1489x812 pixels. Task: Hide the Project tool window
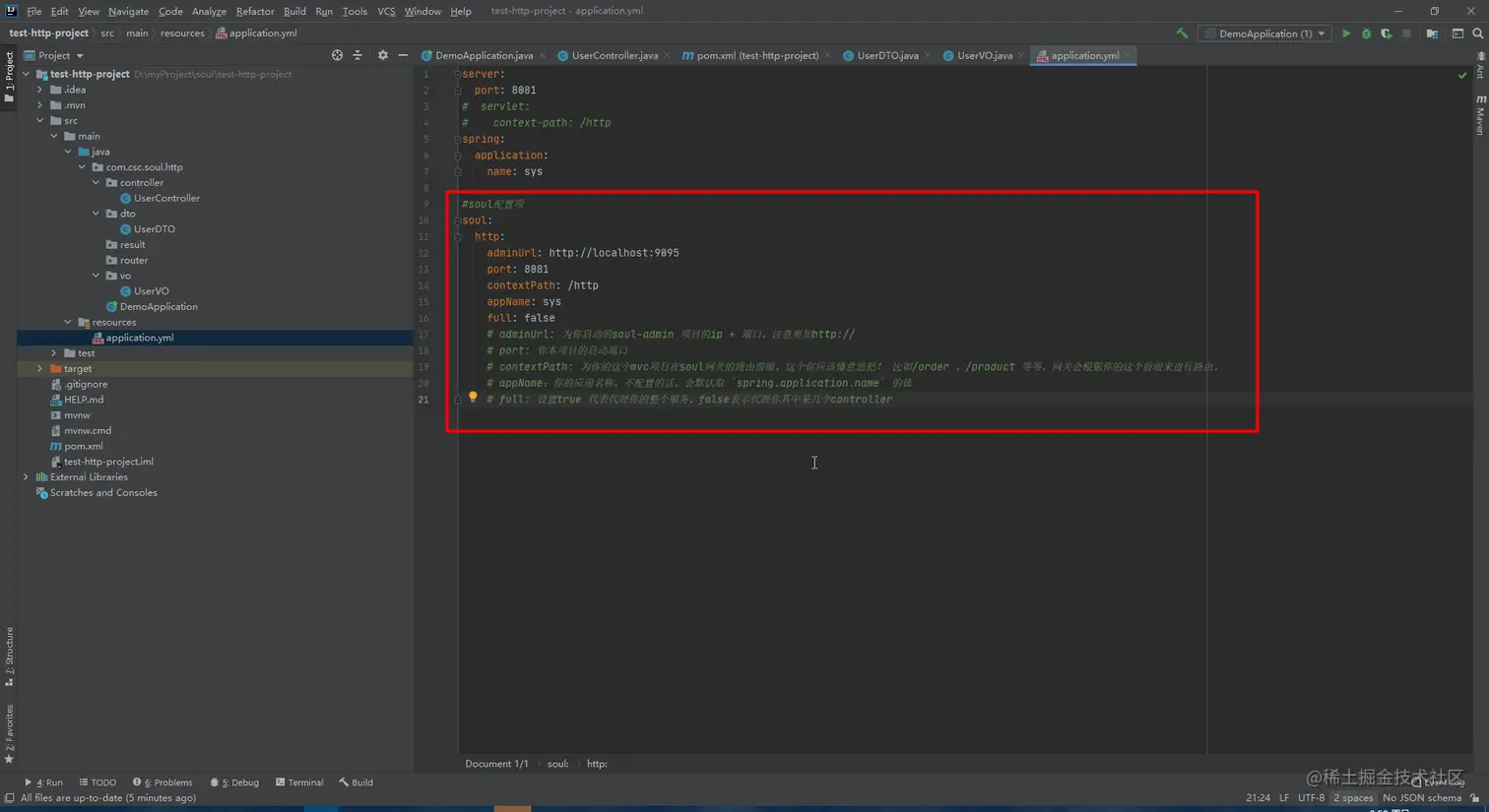[403, 55]
